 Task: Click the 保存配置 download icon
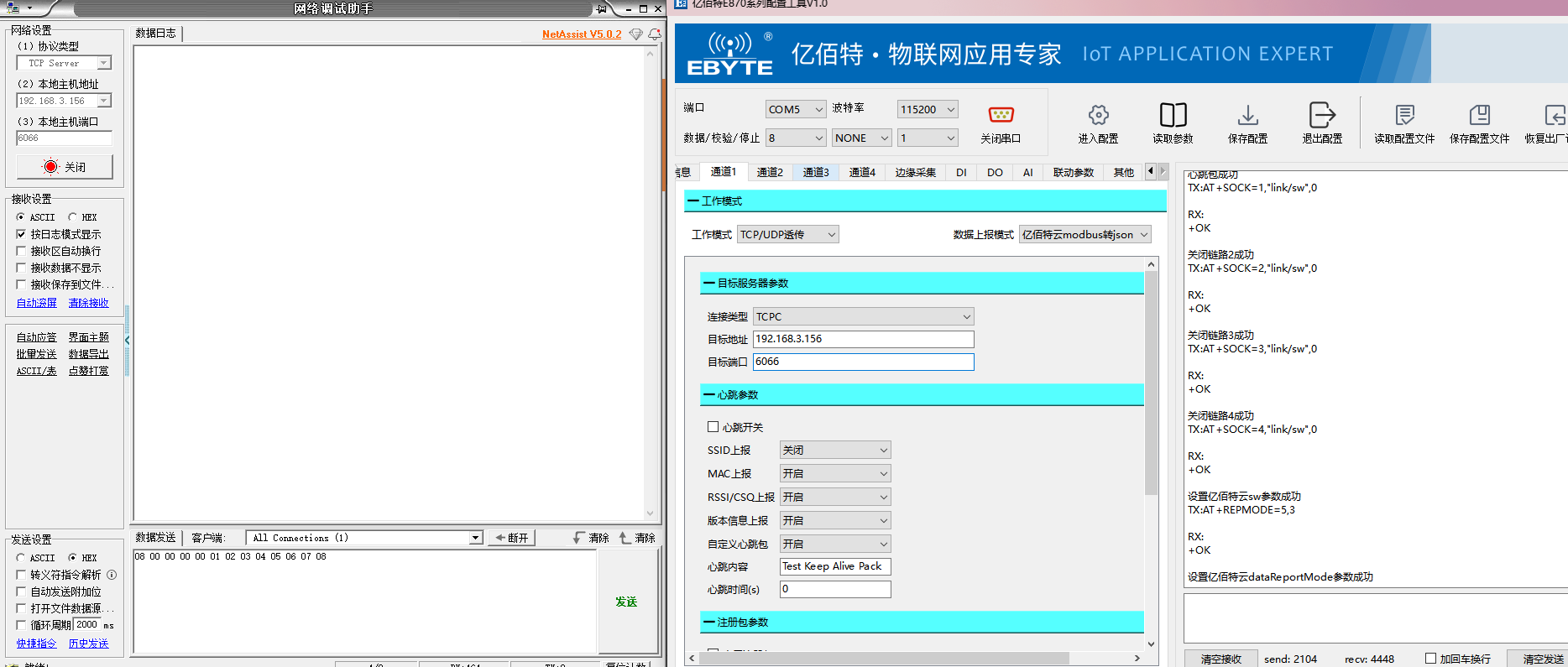[1247, 115]
